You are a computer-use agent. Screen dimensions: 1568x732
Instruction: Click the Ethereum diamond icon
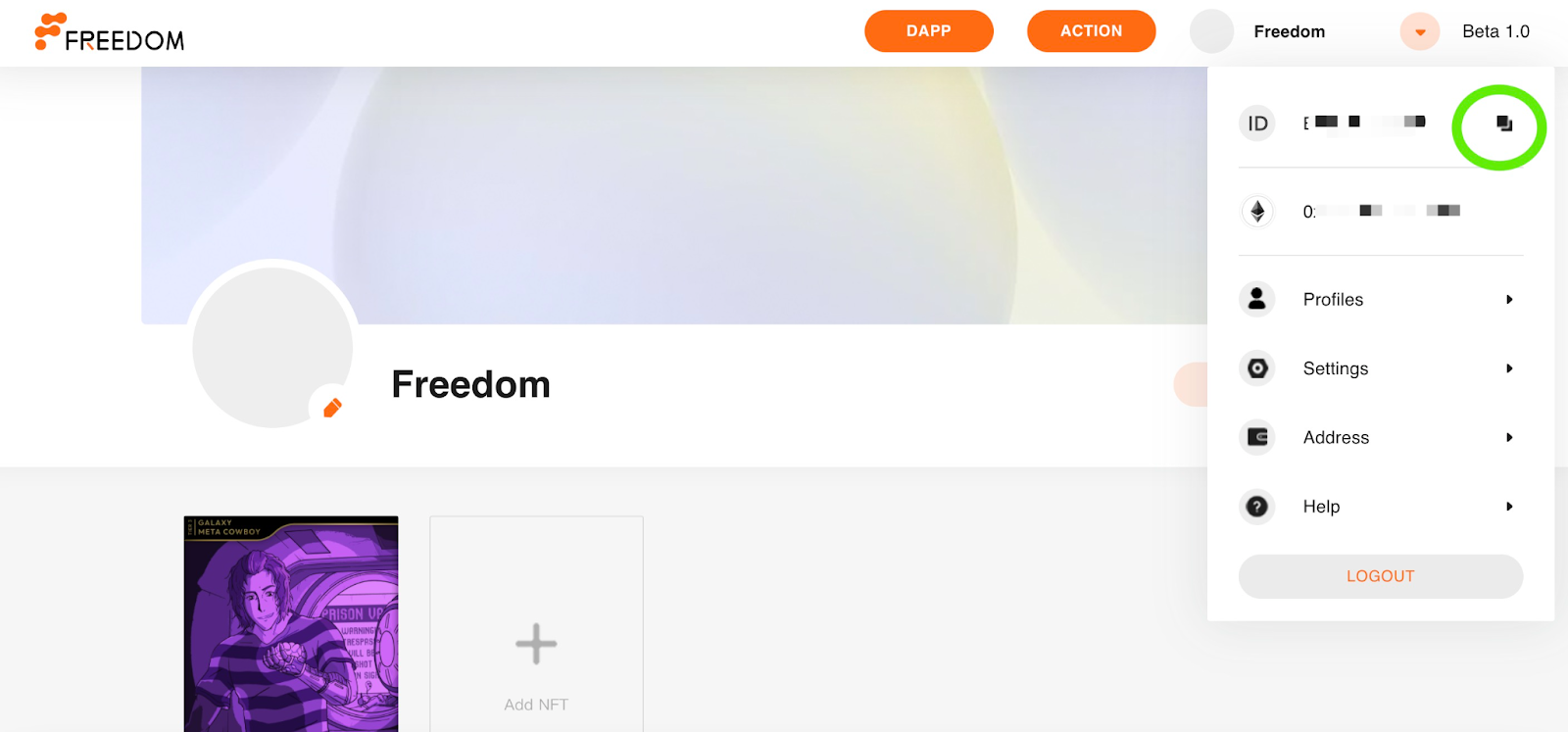pos(1257,211)
